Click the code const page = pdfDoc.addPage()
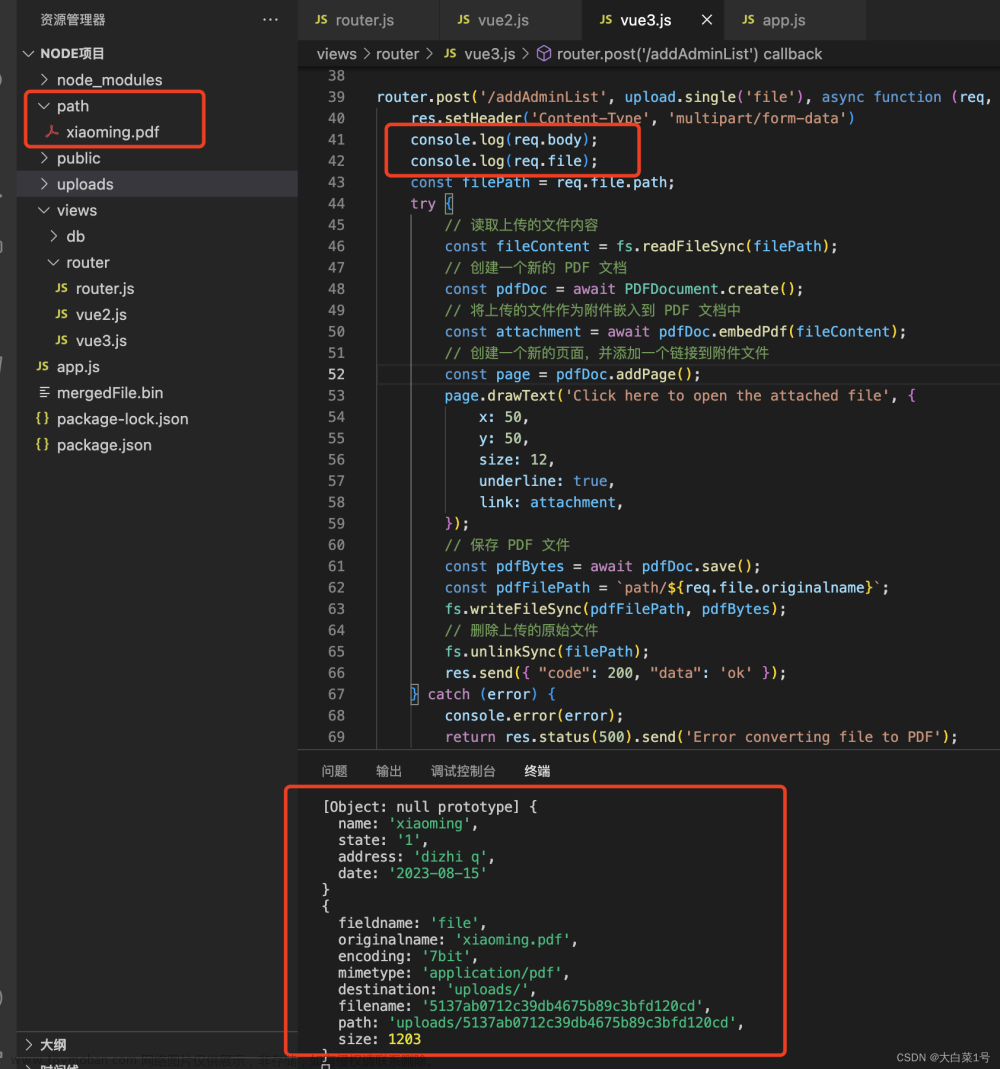Viewport: 1000px width, 1069px height. 573,374
